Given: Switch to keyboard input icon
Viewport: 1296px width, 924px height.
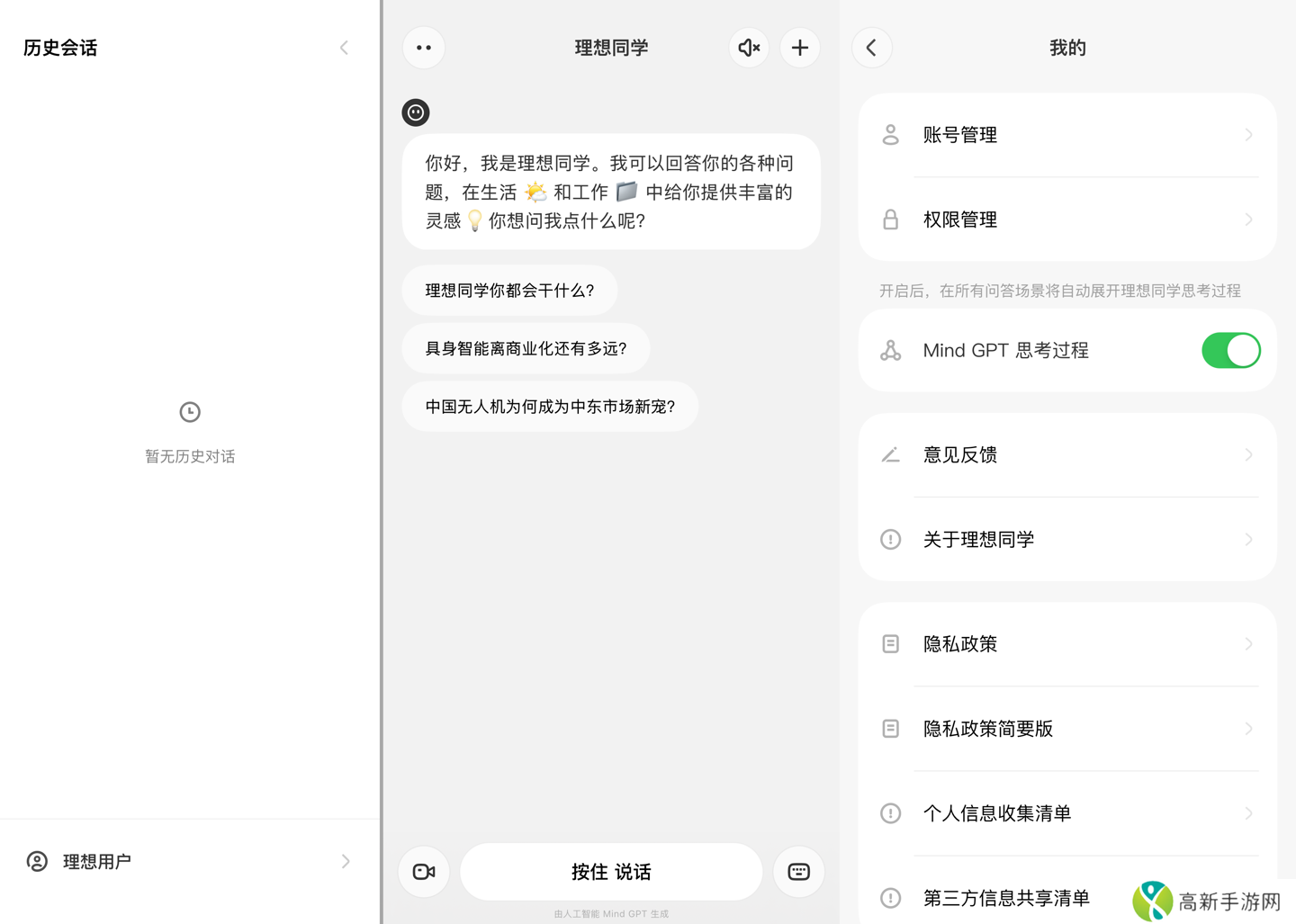Looking at the screenshot, I should (x=798, y=872).
